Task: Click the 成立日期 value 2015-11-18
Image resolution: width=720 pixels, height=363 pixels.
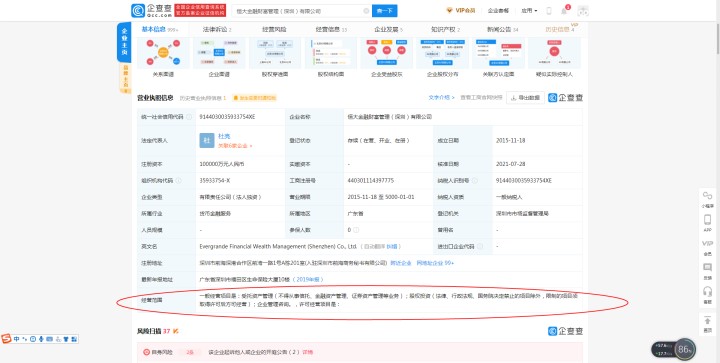Action: click(510, 140)
